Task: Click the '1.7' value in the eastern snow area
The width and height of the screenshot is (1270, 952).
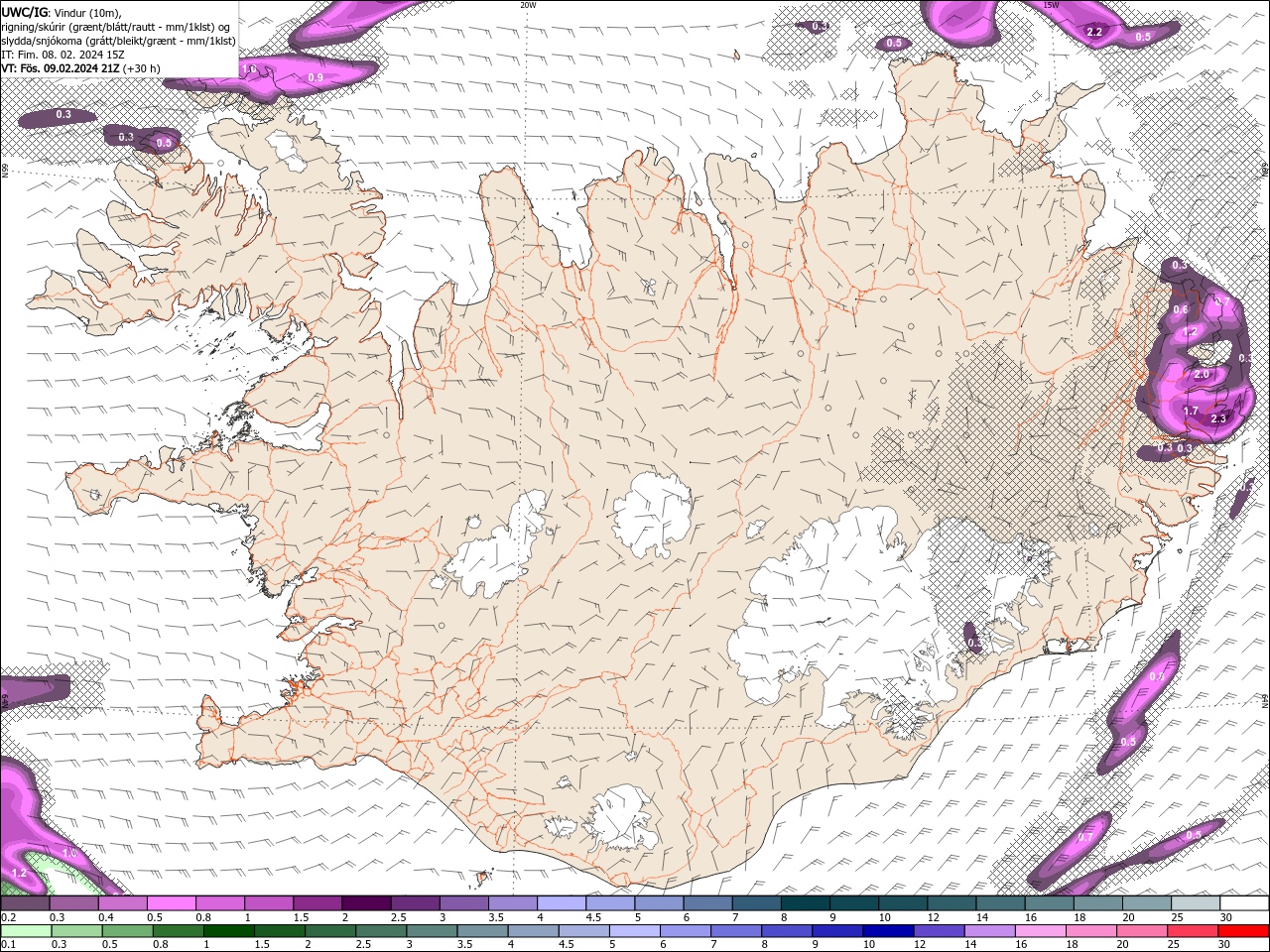Action: point(1192,411)
